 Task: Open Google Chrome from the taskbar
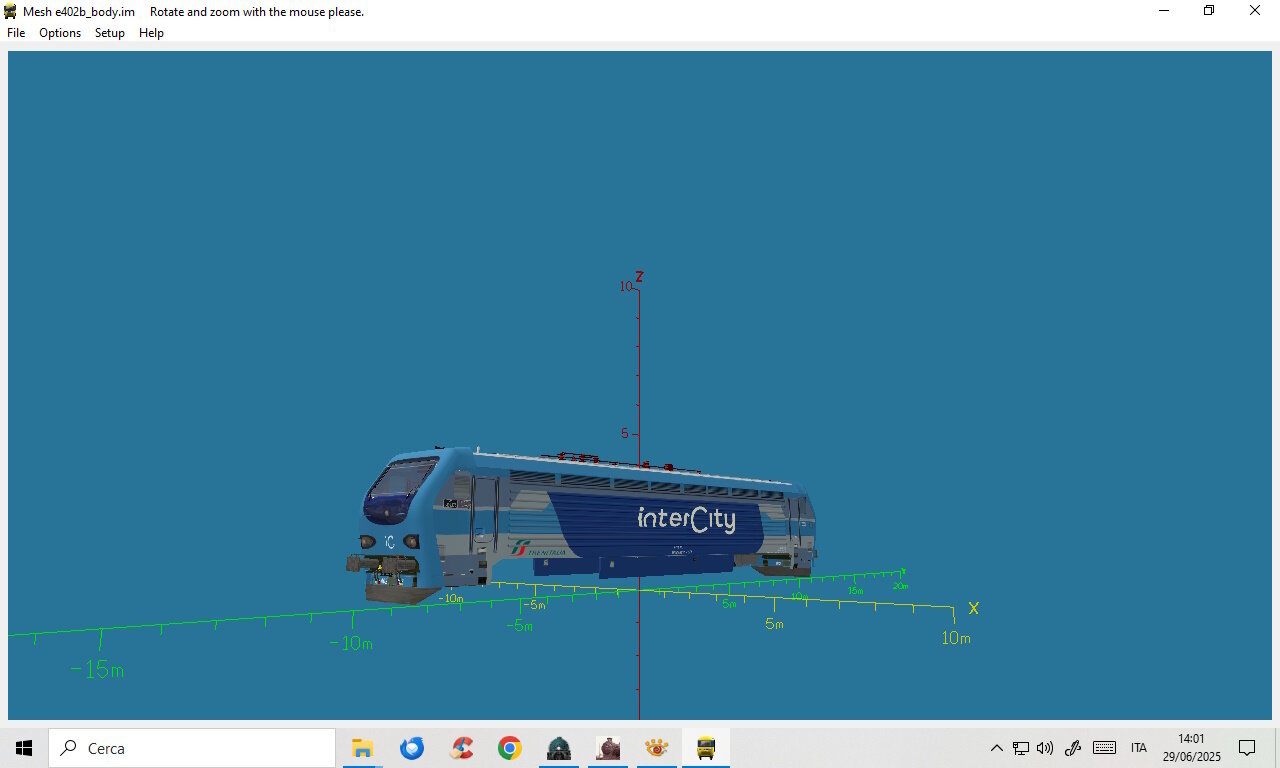pos(510,748)
